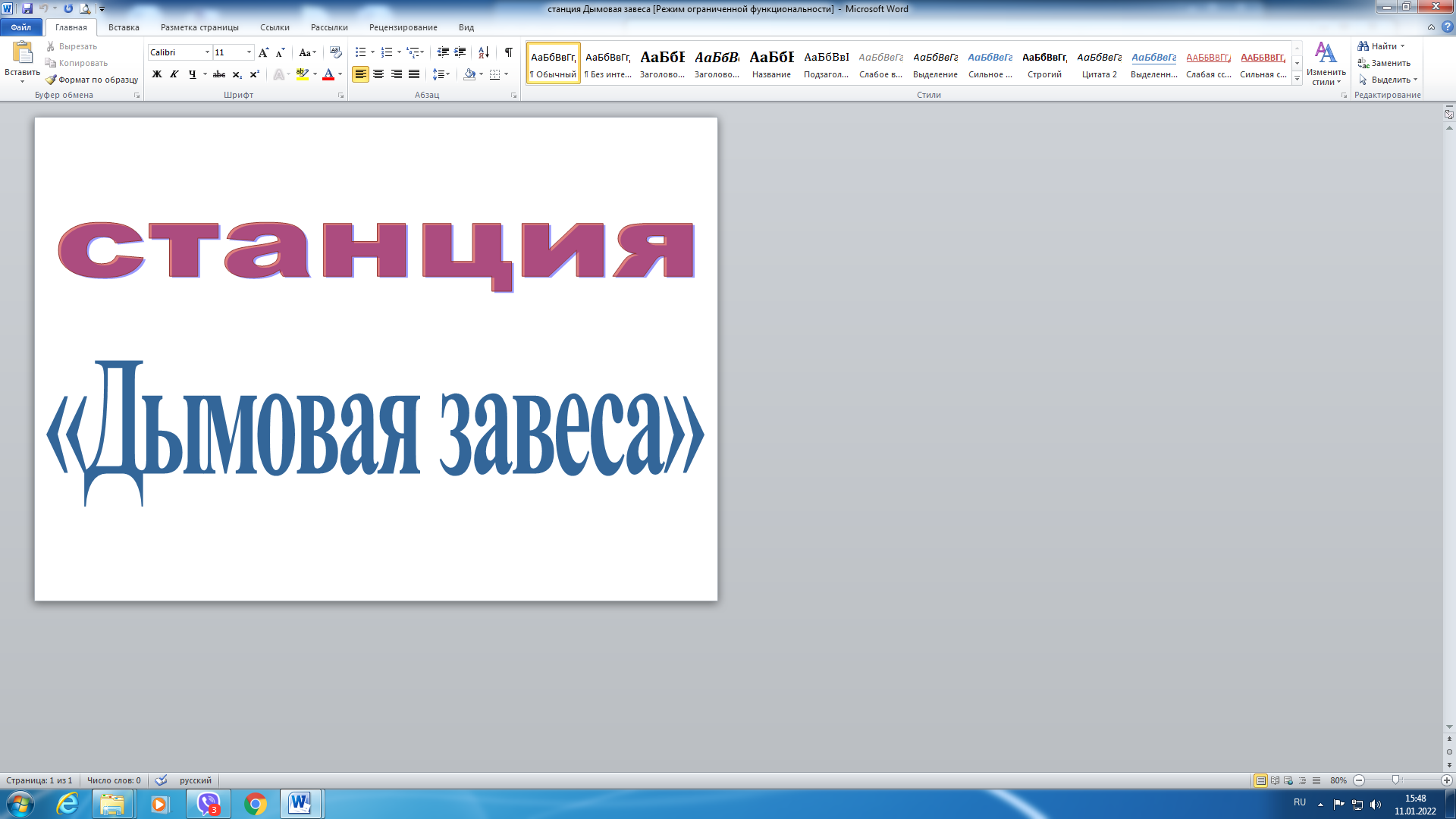Open Line Spacing dropdown
The height and width of the screenshot is (819, 1456).
[441, 74]
